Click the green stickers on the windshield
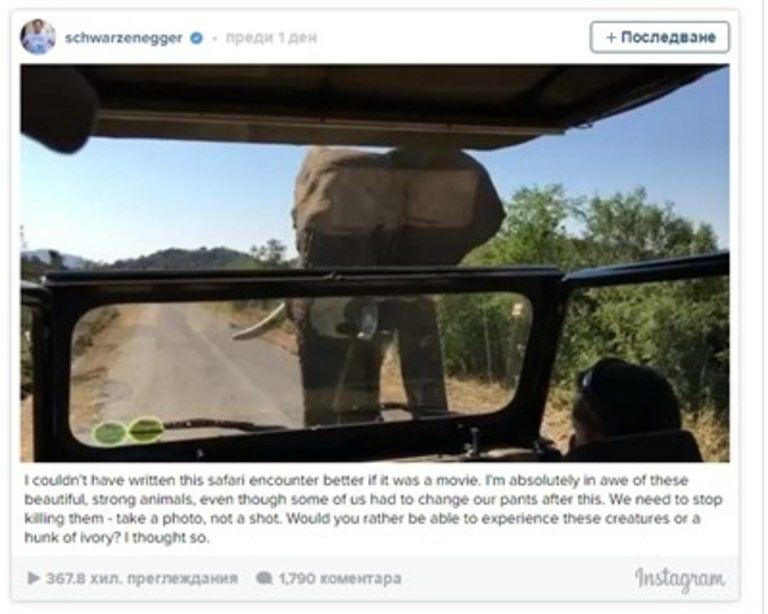This screenshot has width=768, height=614. 128,431
